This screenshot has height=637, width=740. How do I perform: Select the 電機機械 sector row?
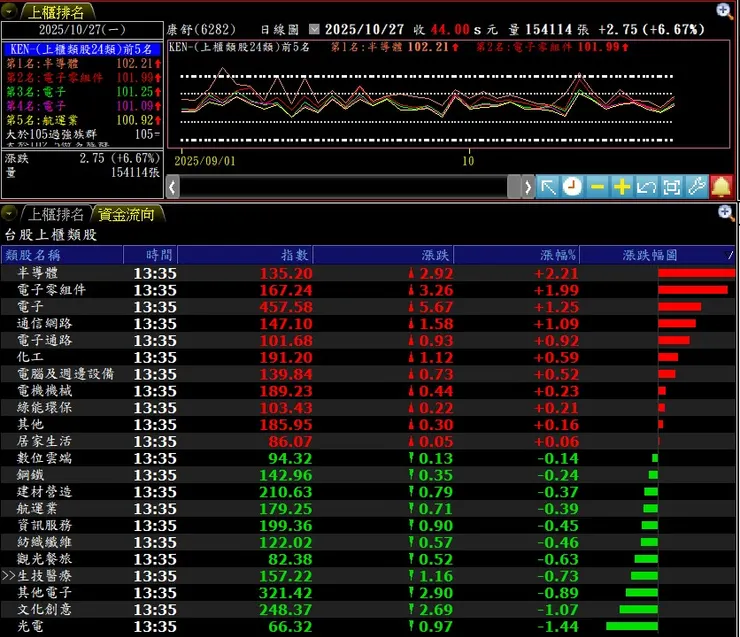368,391
